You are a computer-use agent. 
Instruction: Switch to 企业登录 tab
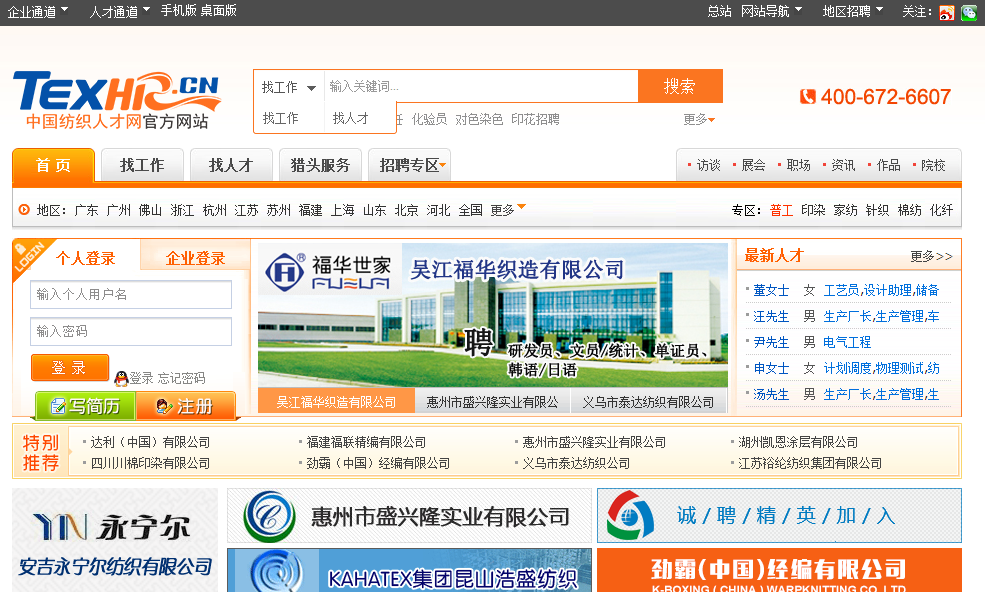195,258
